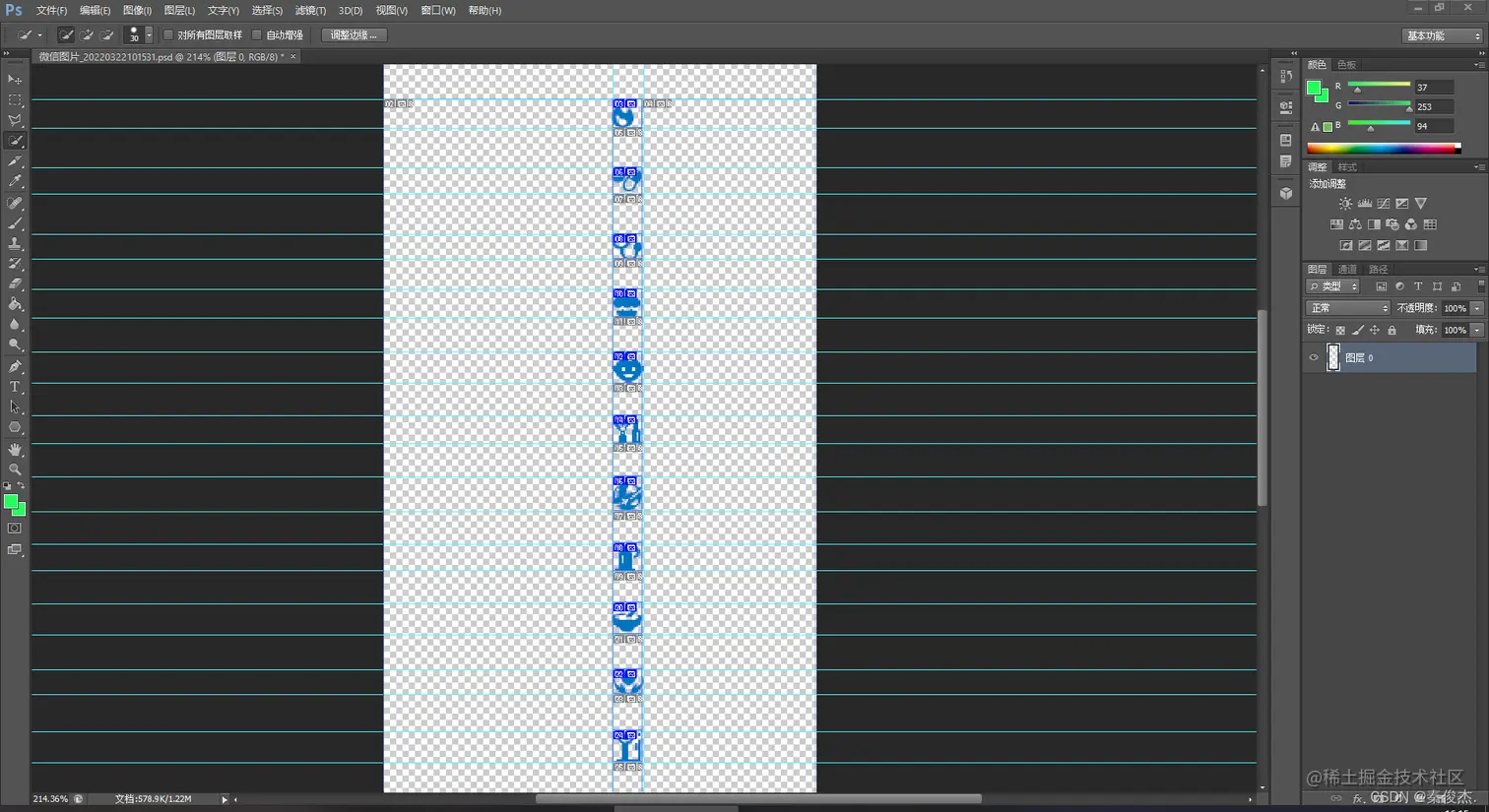The height and width of the screenshot is (812, 1489).
Task: Toggle Quick Mask mode
Action: click(x=15, y=529)
